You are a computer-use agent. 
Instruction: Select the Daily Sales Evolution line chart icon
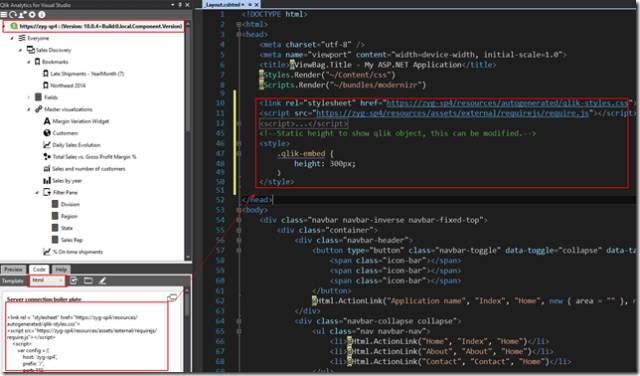[x=47, y=145]
